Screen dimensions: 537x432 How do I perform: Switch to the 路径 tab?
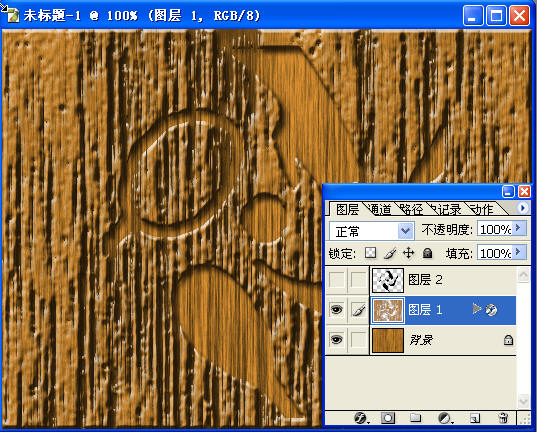[x=411, y=209]
